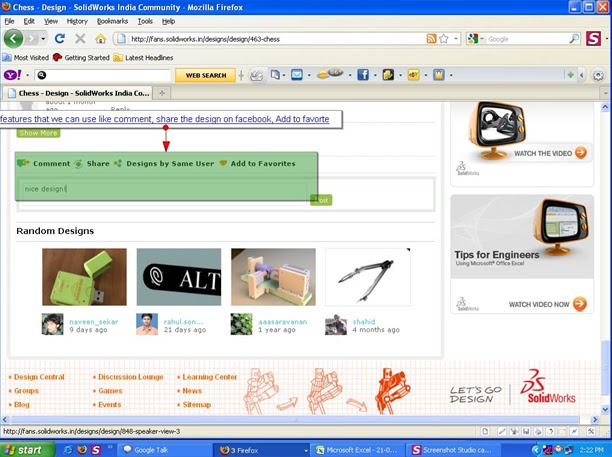Click the shopping bag Yahoo toolbar icon
Viewport: 612px width, 457px height.
[439, 75]
